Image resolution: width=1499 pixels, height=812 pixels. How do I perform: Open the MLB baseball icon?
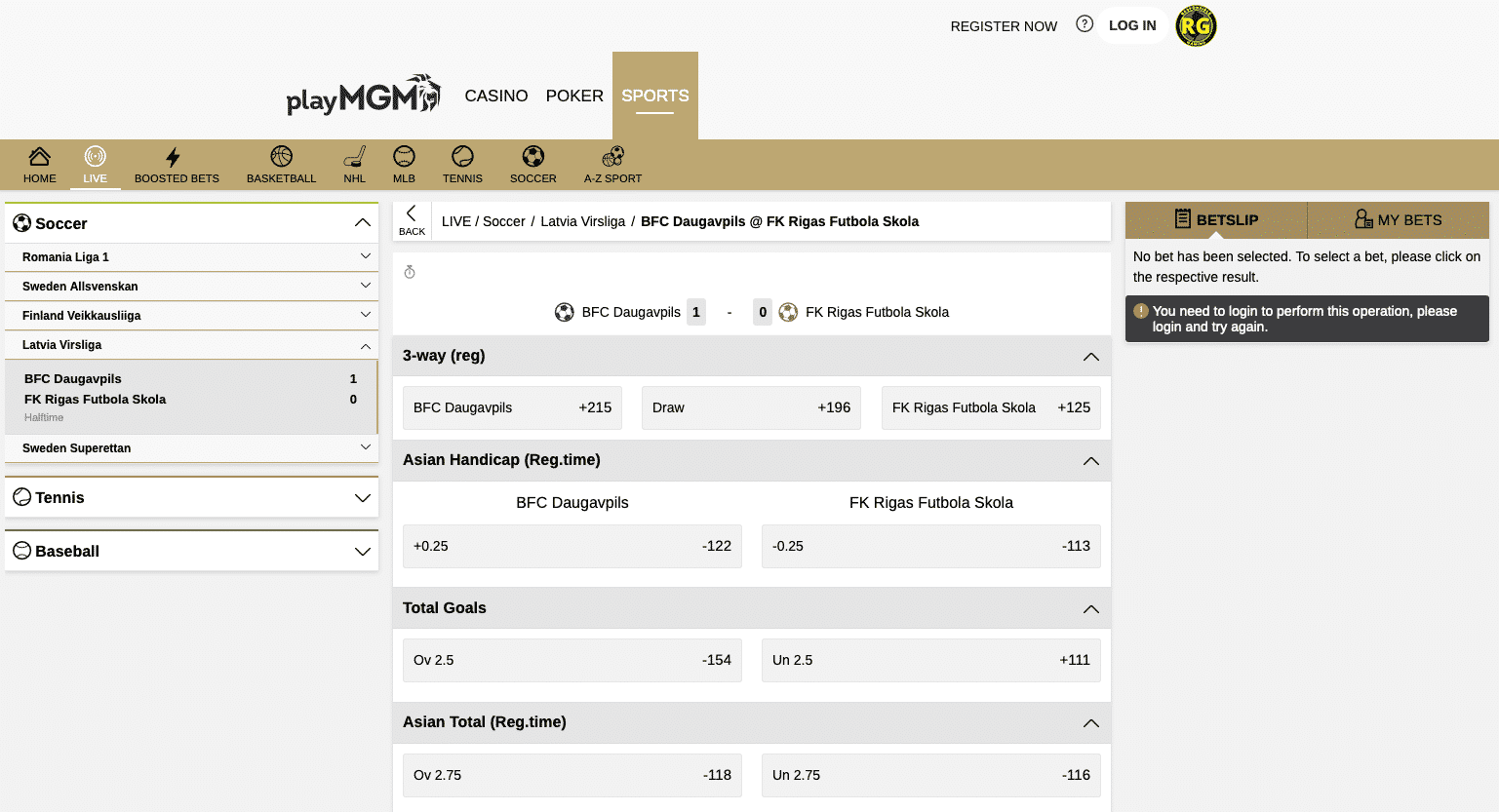coord(404,156)
